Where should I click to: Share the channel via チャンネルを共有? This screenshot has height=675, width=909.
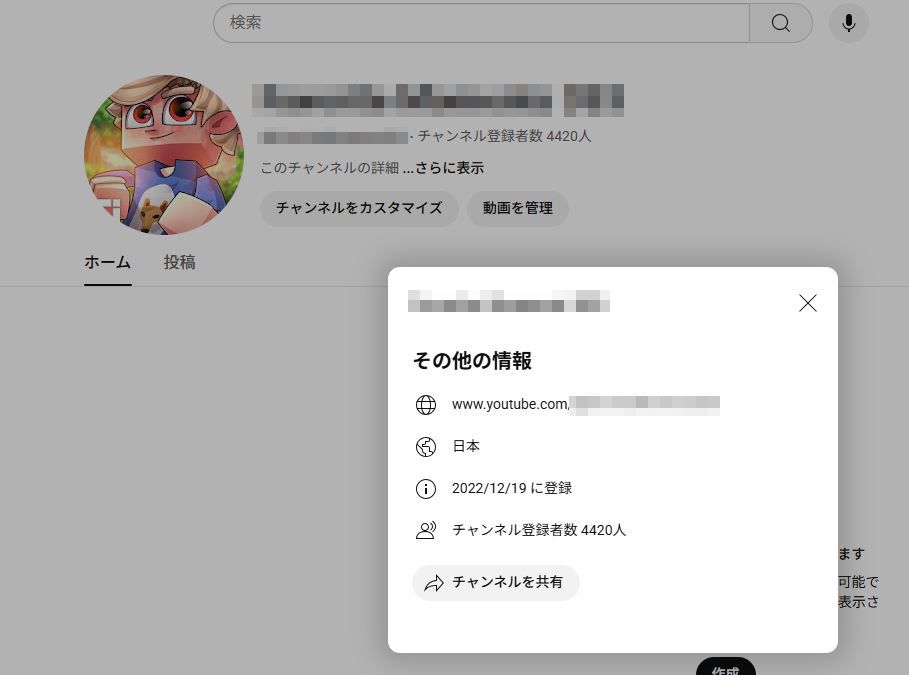pos(496,582)
